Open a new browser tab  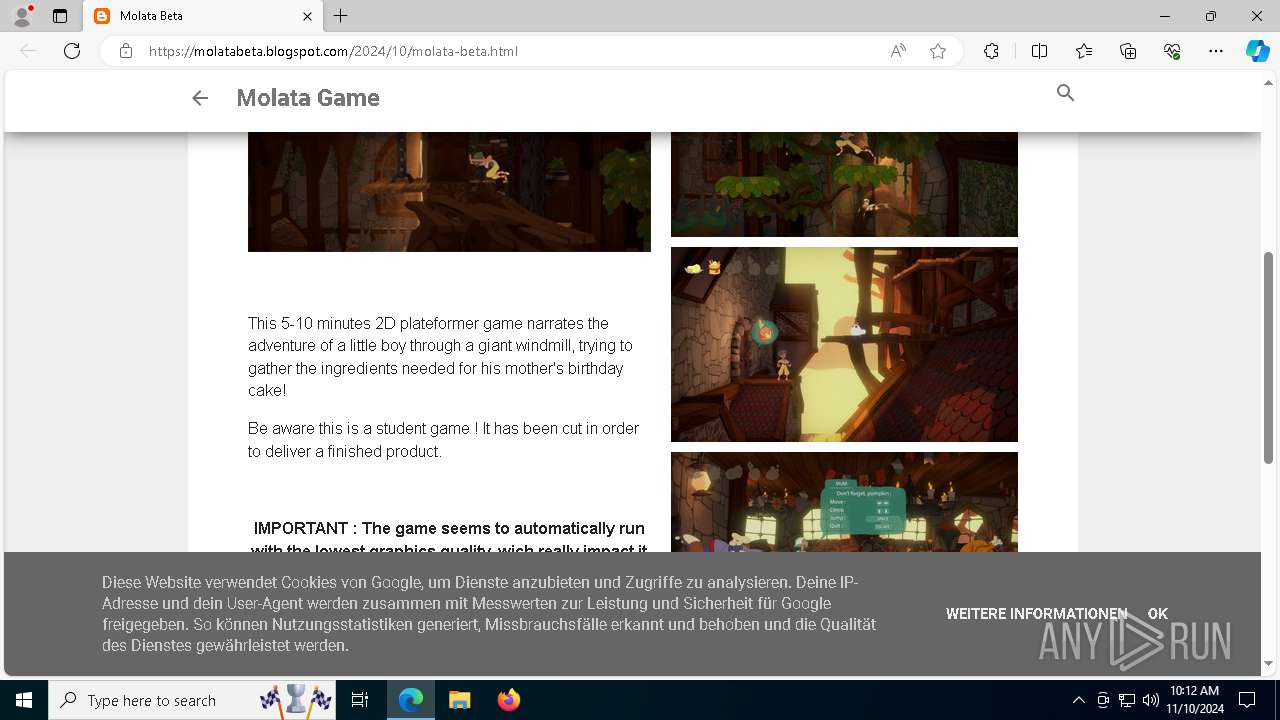(341, 16)
